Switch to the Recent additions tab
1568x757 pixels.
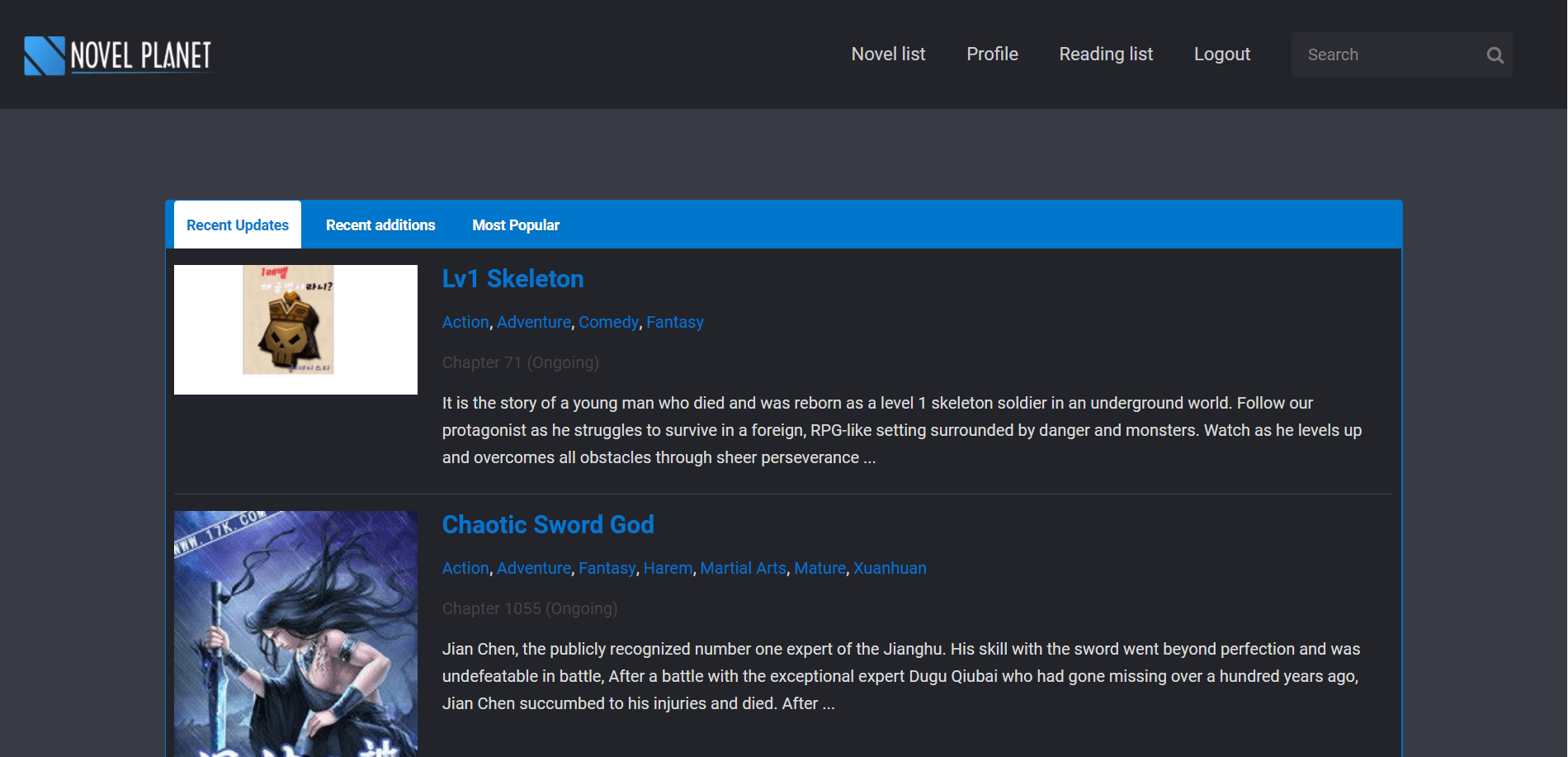[380, 225]
